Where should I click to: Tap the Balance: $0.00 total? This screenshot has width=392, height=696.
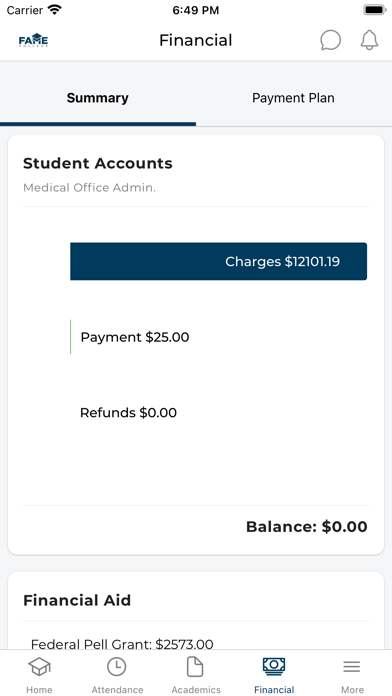coord(307,527)
